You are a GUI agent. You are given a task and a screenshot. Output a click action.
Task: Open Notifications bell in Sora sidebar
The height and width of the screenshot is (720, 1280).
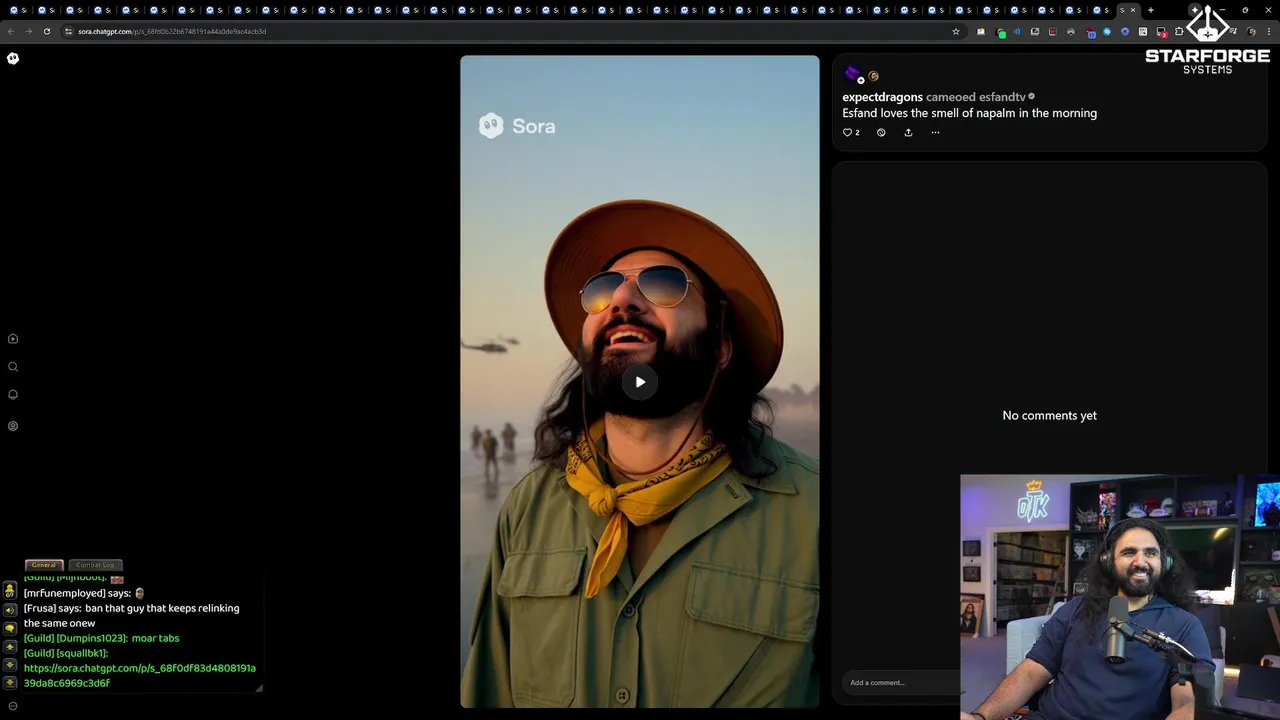[x=13, y=394]
